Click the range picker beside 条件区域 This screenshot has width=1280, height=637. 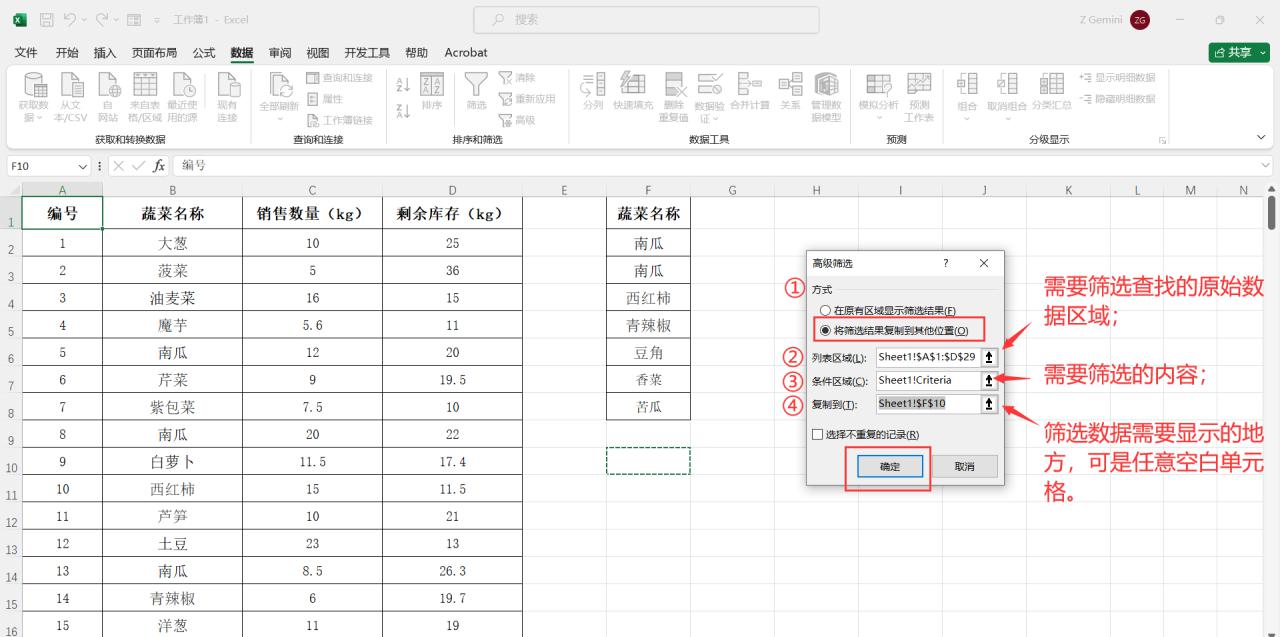coord(989,380)
